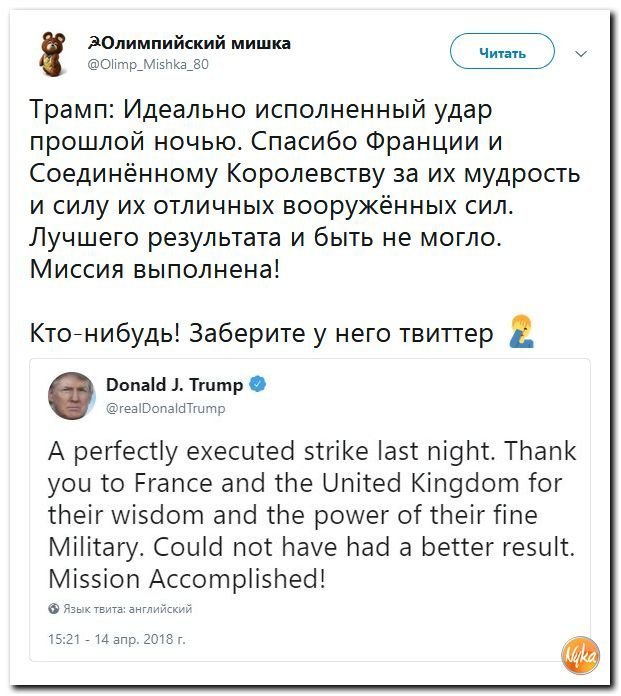621x696 pixels.
Task: Open Donald J. Trump's profile photo
Action: pos(71,396)
